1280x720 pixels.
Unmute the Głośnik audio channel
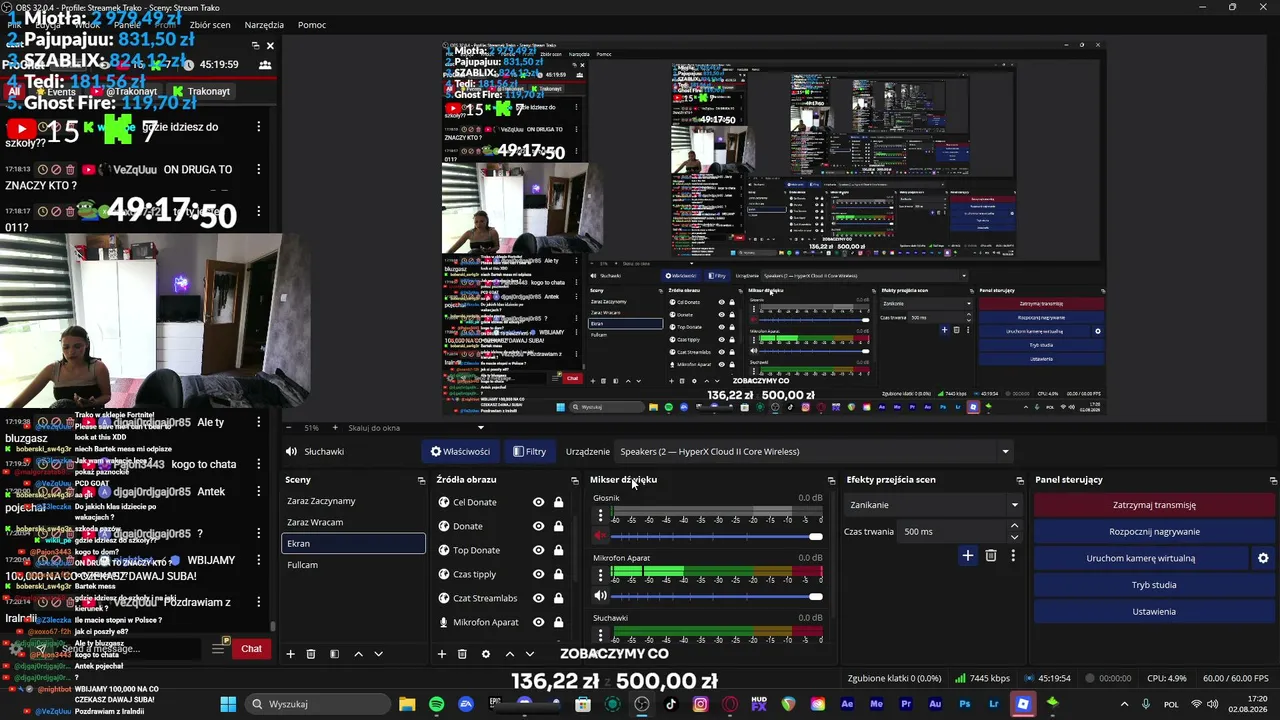tap(600, 536)
